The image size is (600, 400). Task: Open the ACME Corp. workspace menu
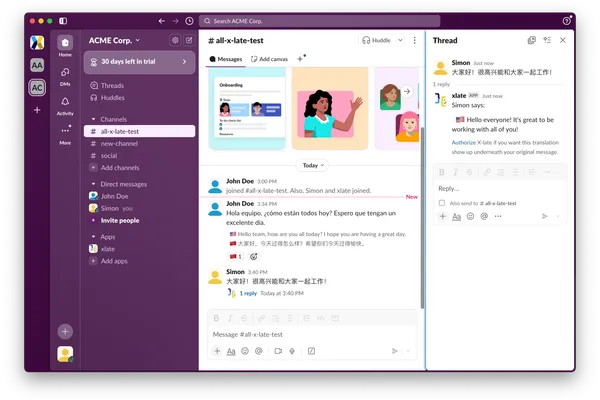coord(114,40)
